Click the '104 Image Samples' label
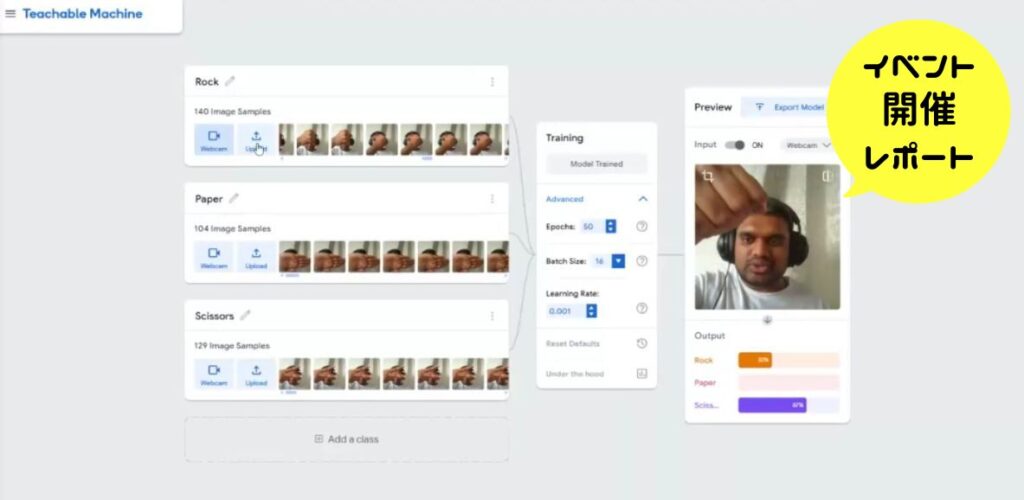The width and height of the screenshot is (1024, 500). 232,228
